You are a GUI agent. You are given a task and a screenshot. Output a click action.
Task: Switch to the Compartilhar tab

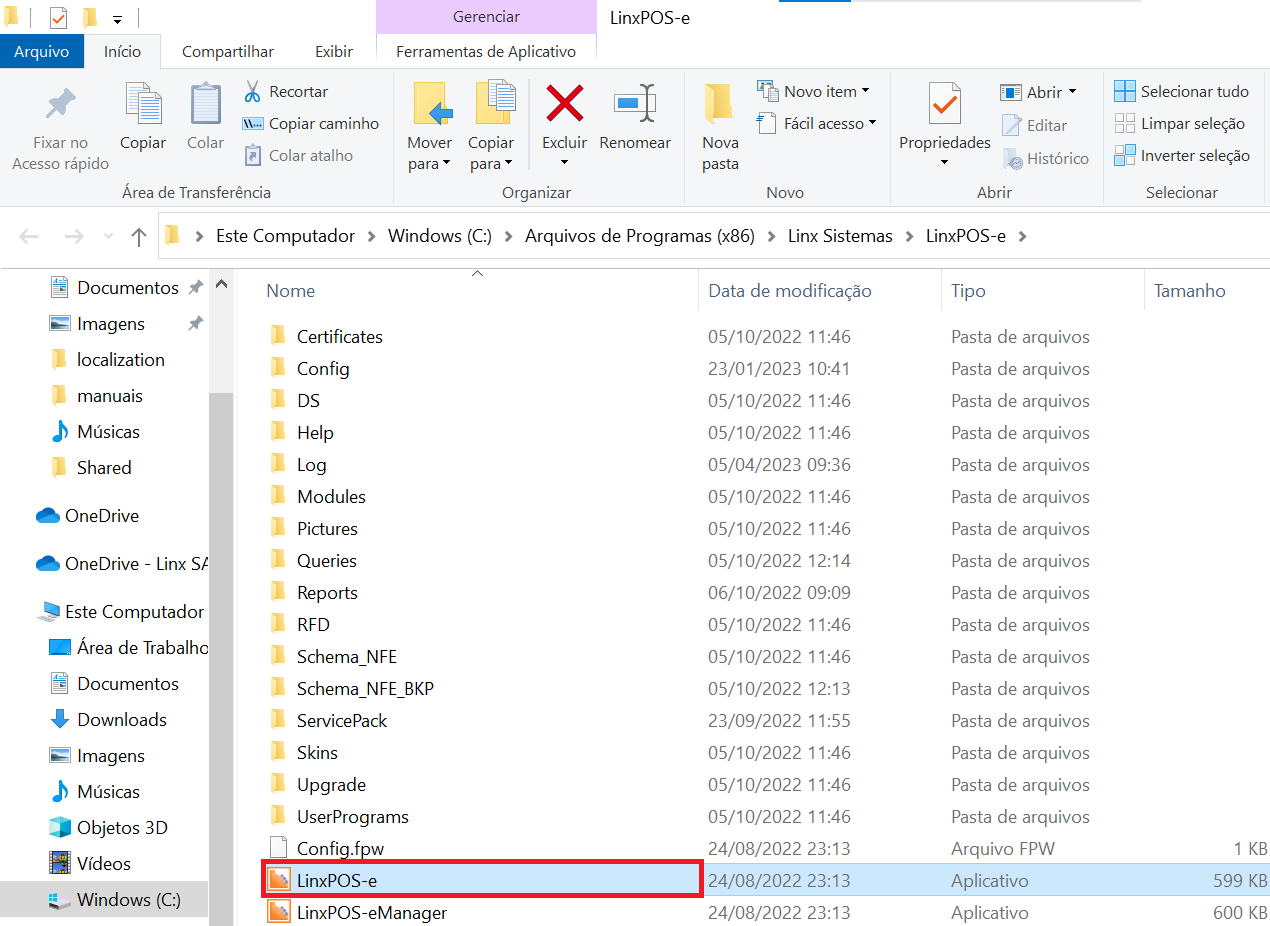point(228,51)
